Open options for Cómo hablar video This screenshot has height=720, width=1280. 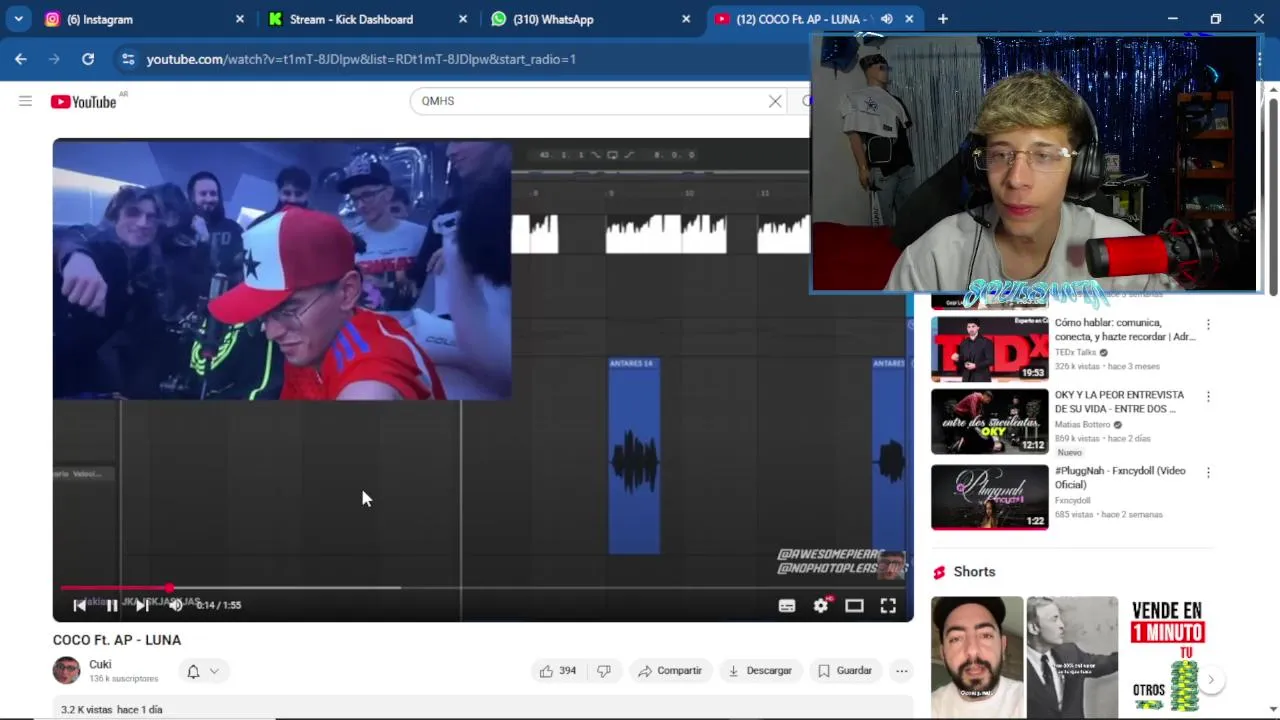tap(1208, 324)
